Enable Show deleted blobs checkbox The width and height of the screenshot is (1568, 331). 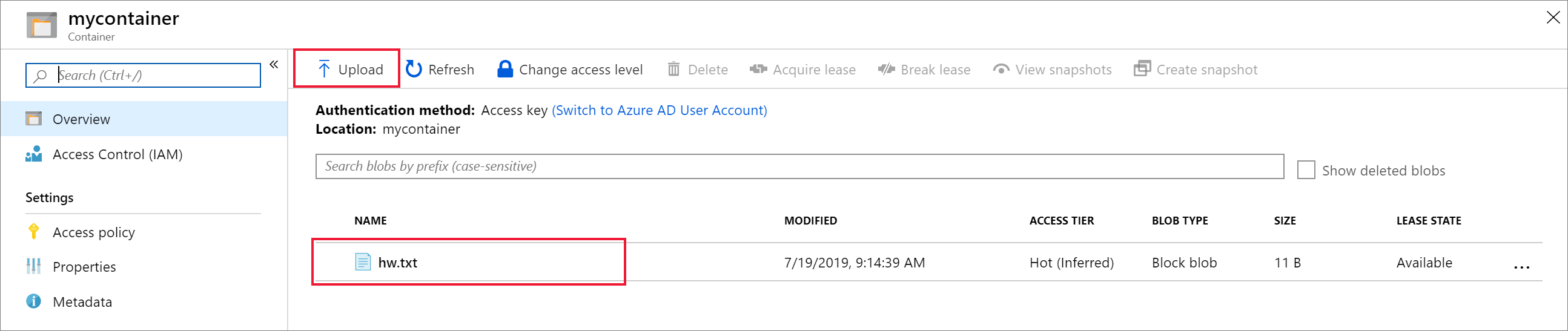[1306, 170]
